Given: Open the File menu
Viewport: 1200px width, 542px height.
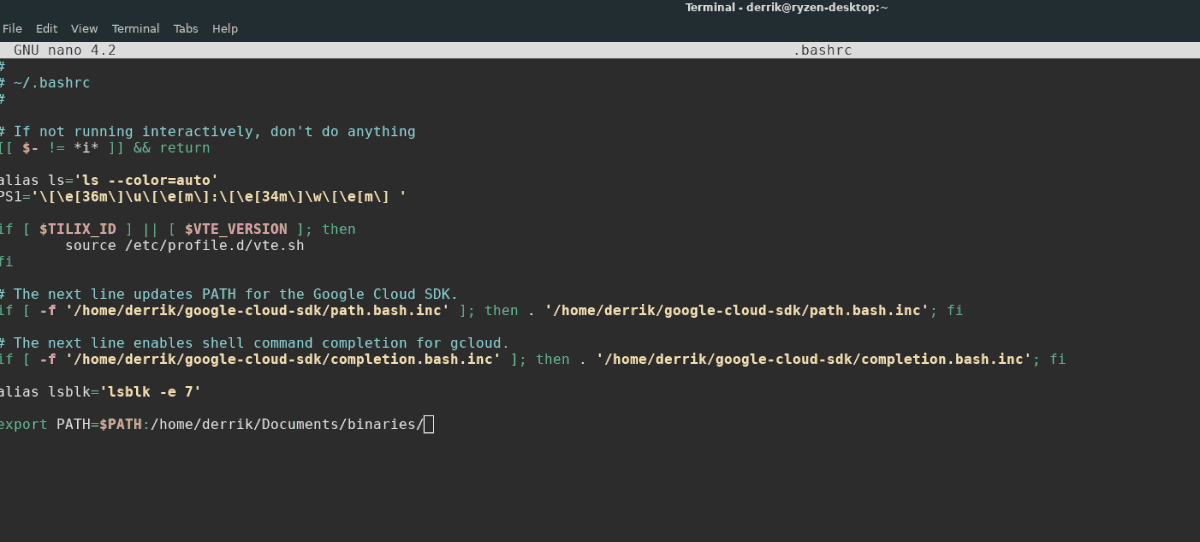Looking at the screenshot, I should [12, 29].
